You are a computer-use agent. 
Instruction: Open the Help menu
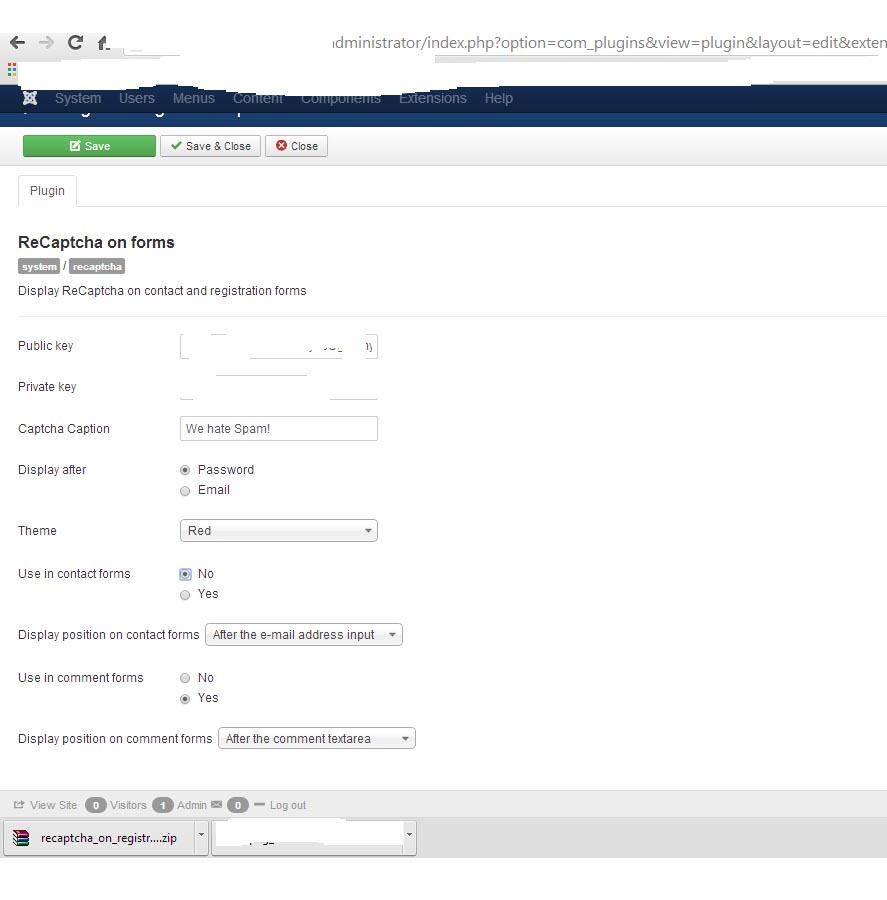click(498, 98)
